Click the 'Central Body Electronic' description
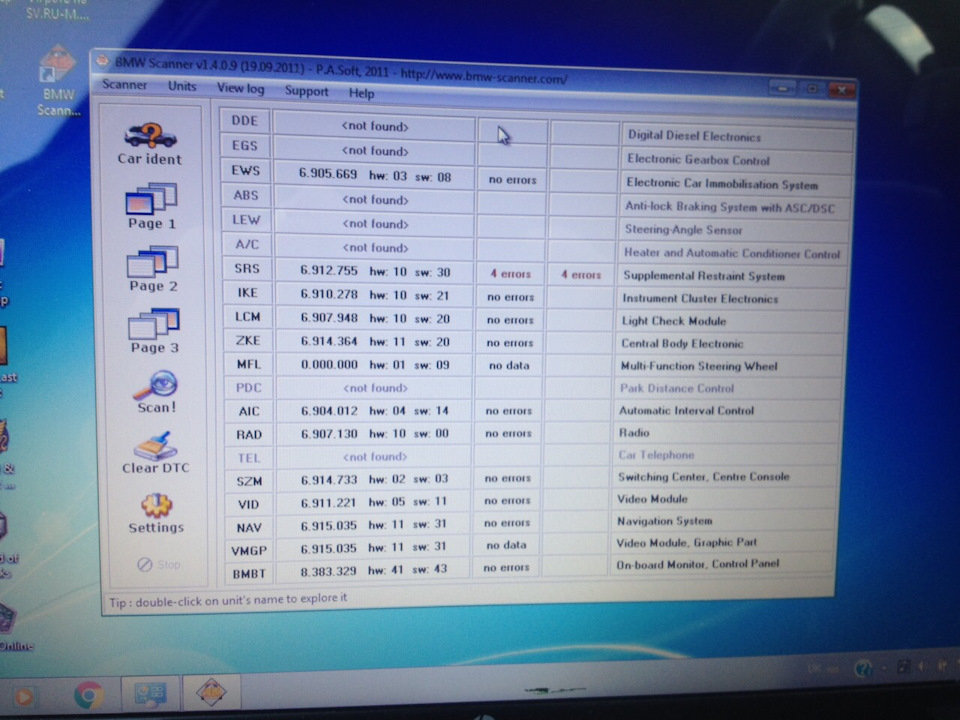This screenshot has height=720, width=960. click(682, 343)
